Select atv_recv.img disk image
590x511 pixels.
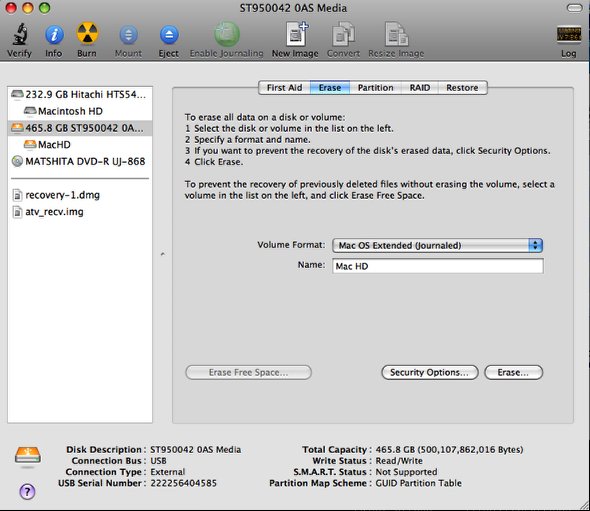tap(80, 212)
